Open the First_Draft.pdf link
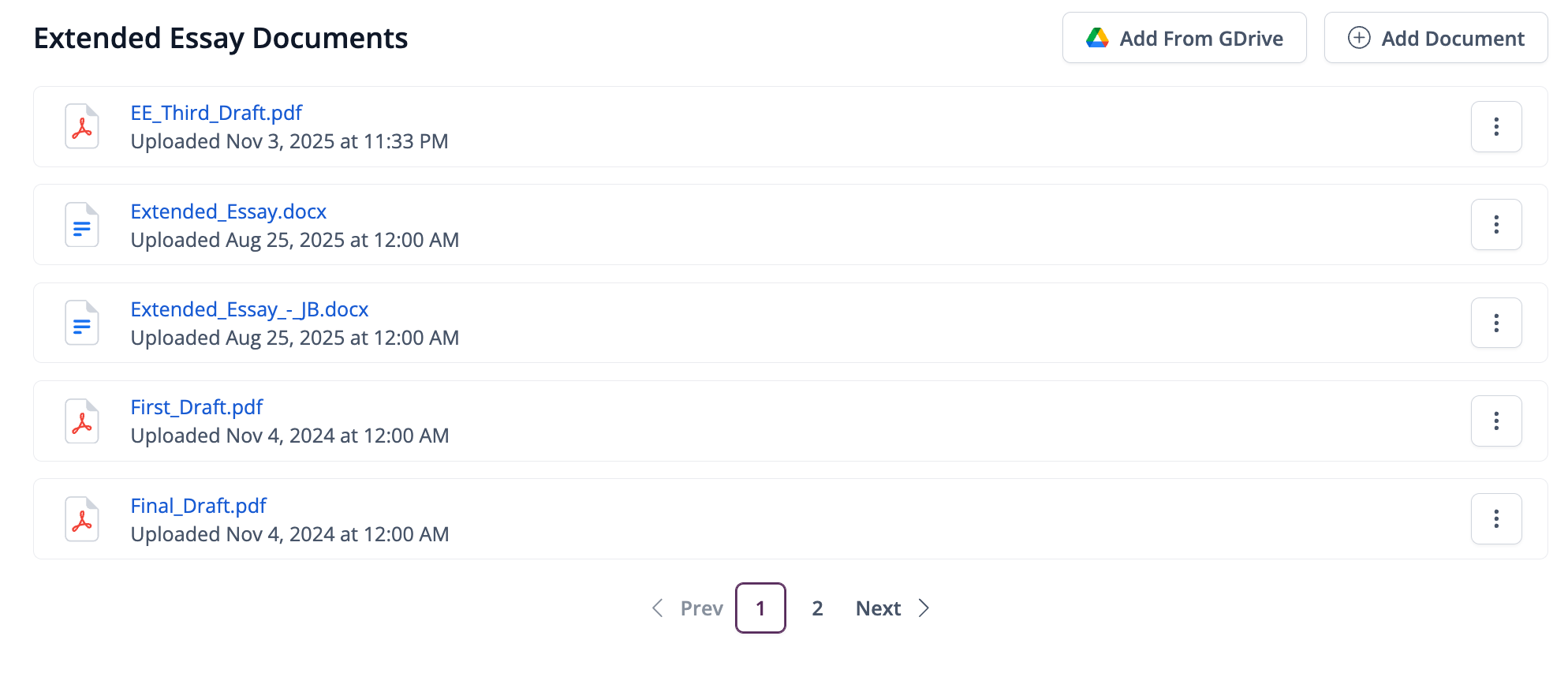This screenshot has width=1568, height=677. [x=196, y=407]
